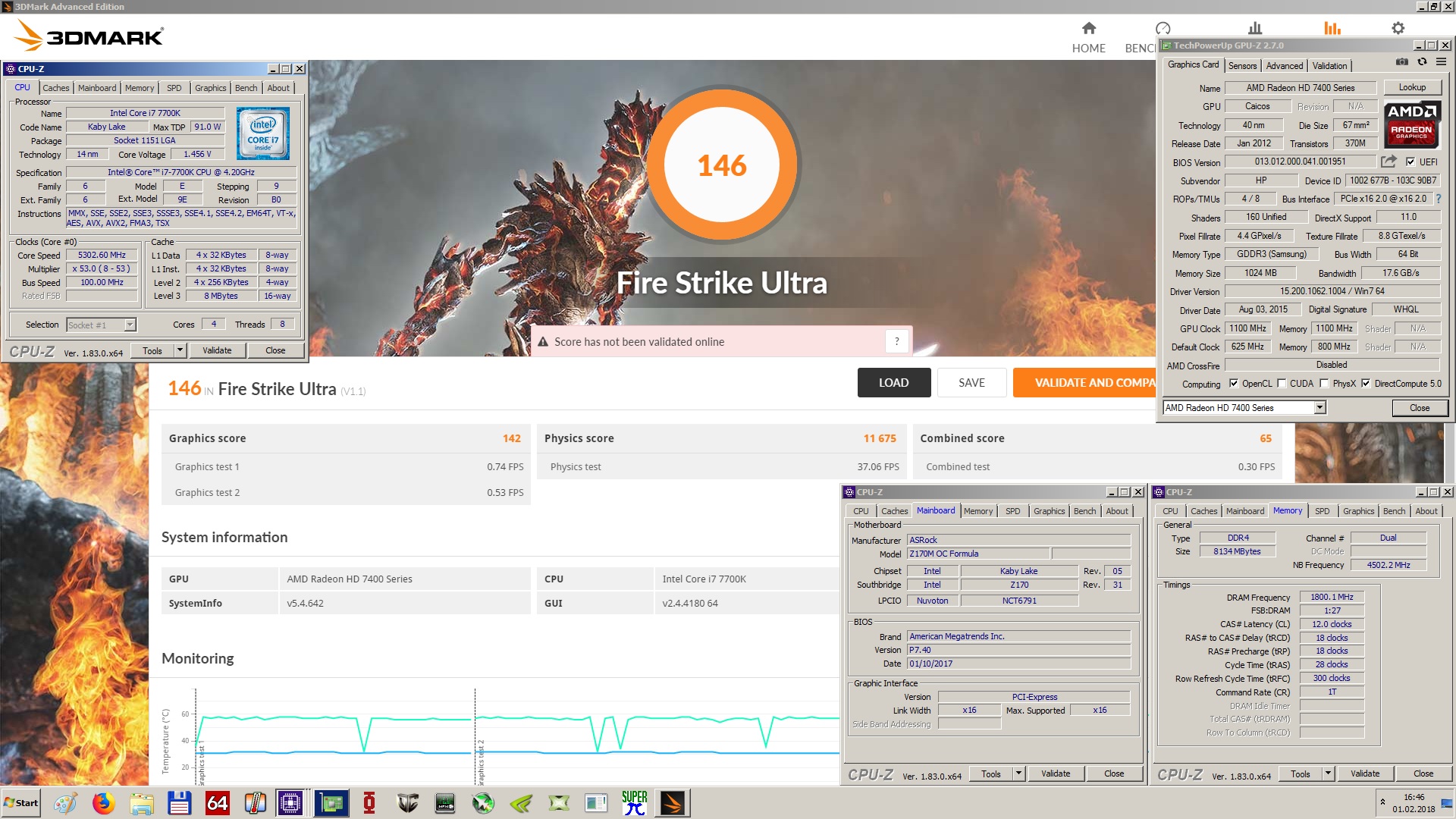
Task: Click the AMD Radeon Graphics logo
Action: coord(1411,124)
